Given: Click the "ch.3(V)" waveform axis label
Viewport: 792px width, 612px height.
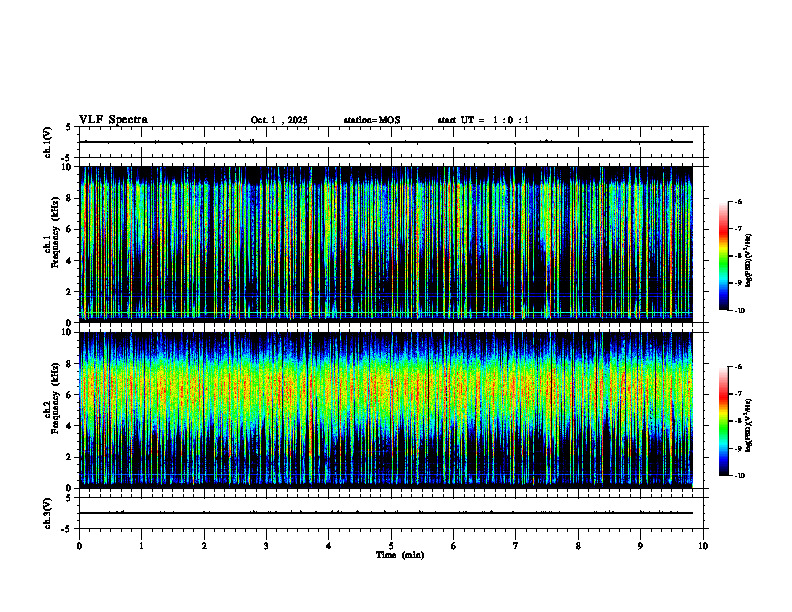Looking at the screenshot, I should click(x=48, y=513).
